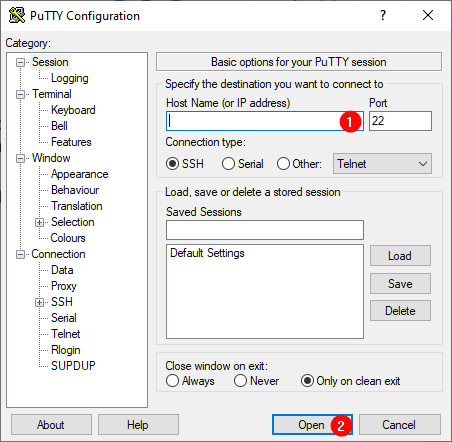Click the PuTTY icon in title bar
The height and width of the screenshot is (442, 452).
[17, 15]
